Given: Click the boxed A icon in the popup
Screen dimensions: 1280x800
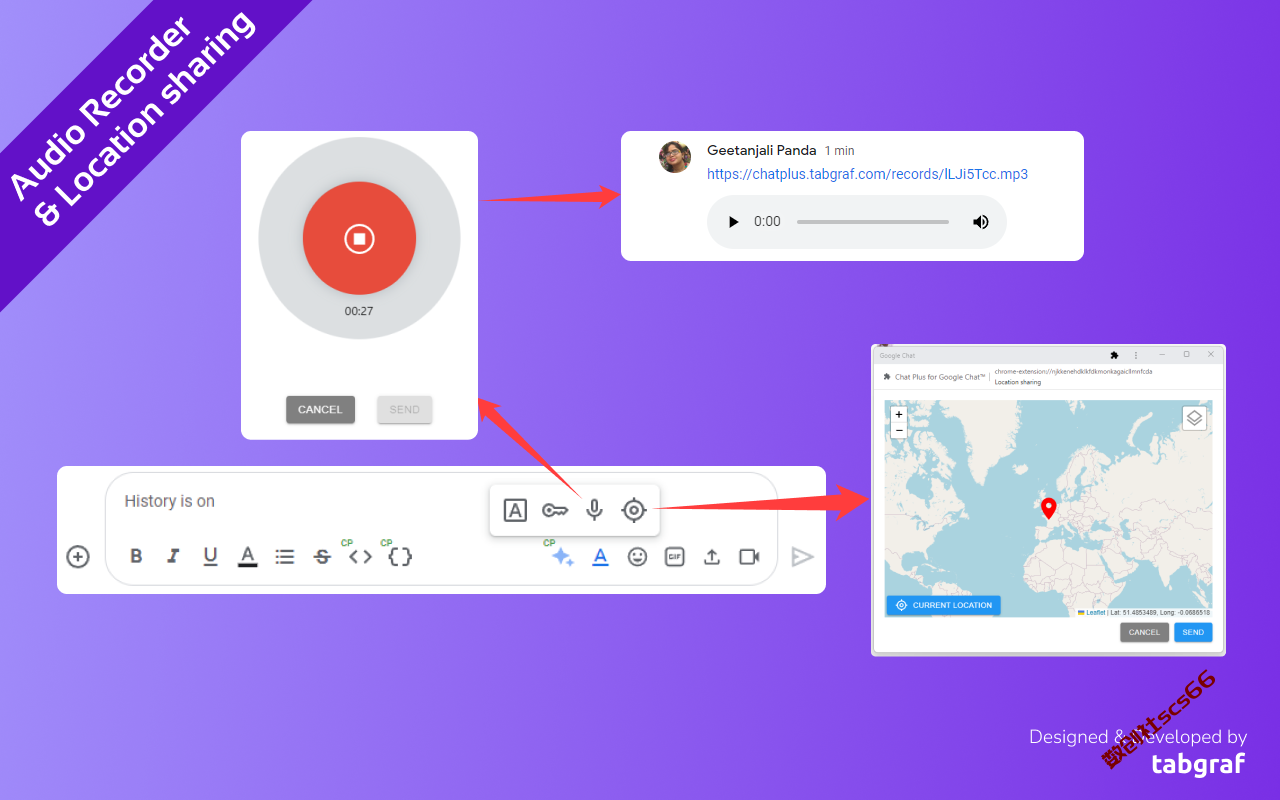Looking at the screenshot, I should pos(515,511).
